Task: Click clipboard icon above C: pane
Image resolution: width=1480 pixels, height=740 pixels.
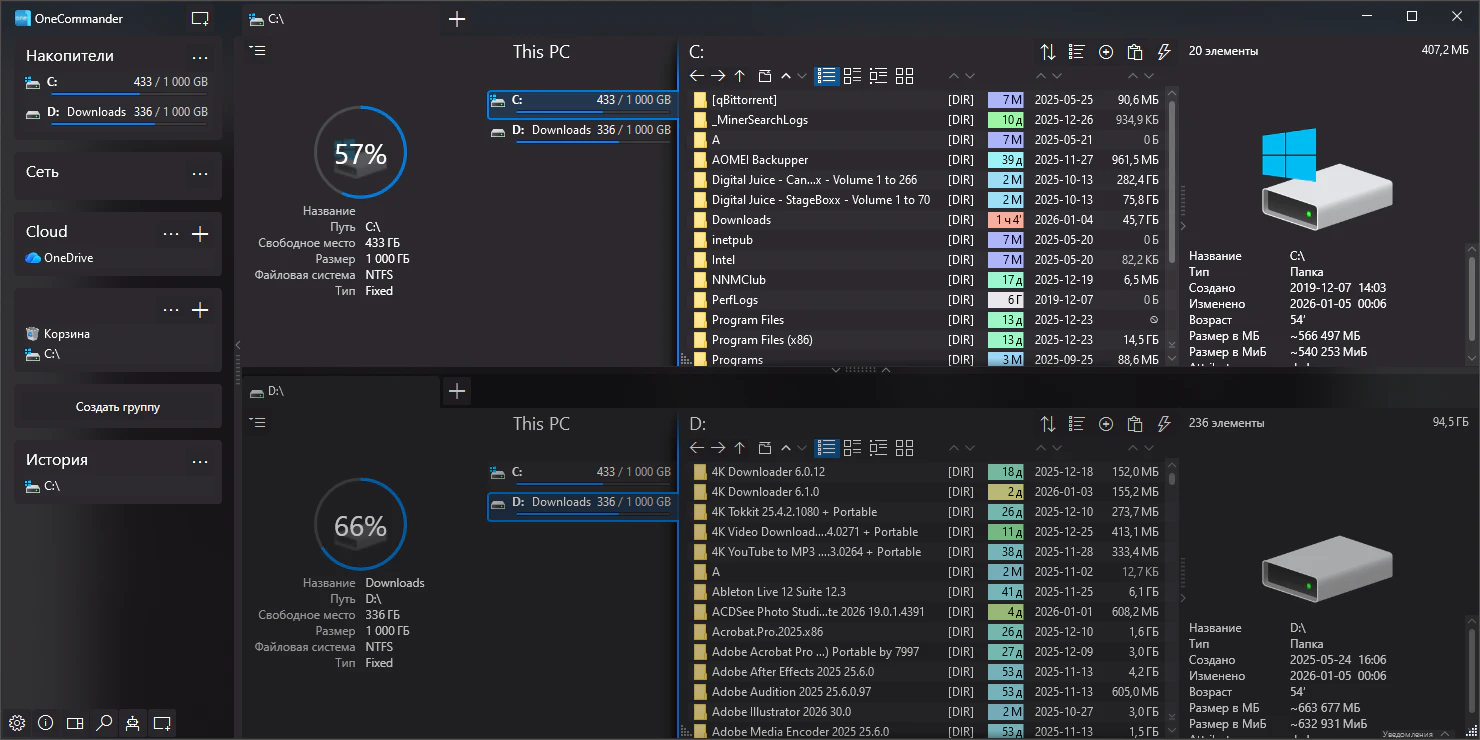Action: pos(1135,52)
